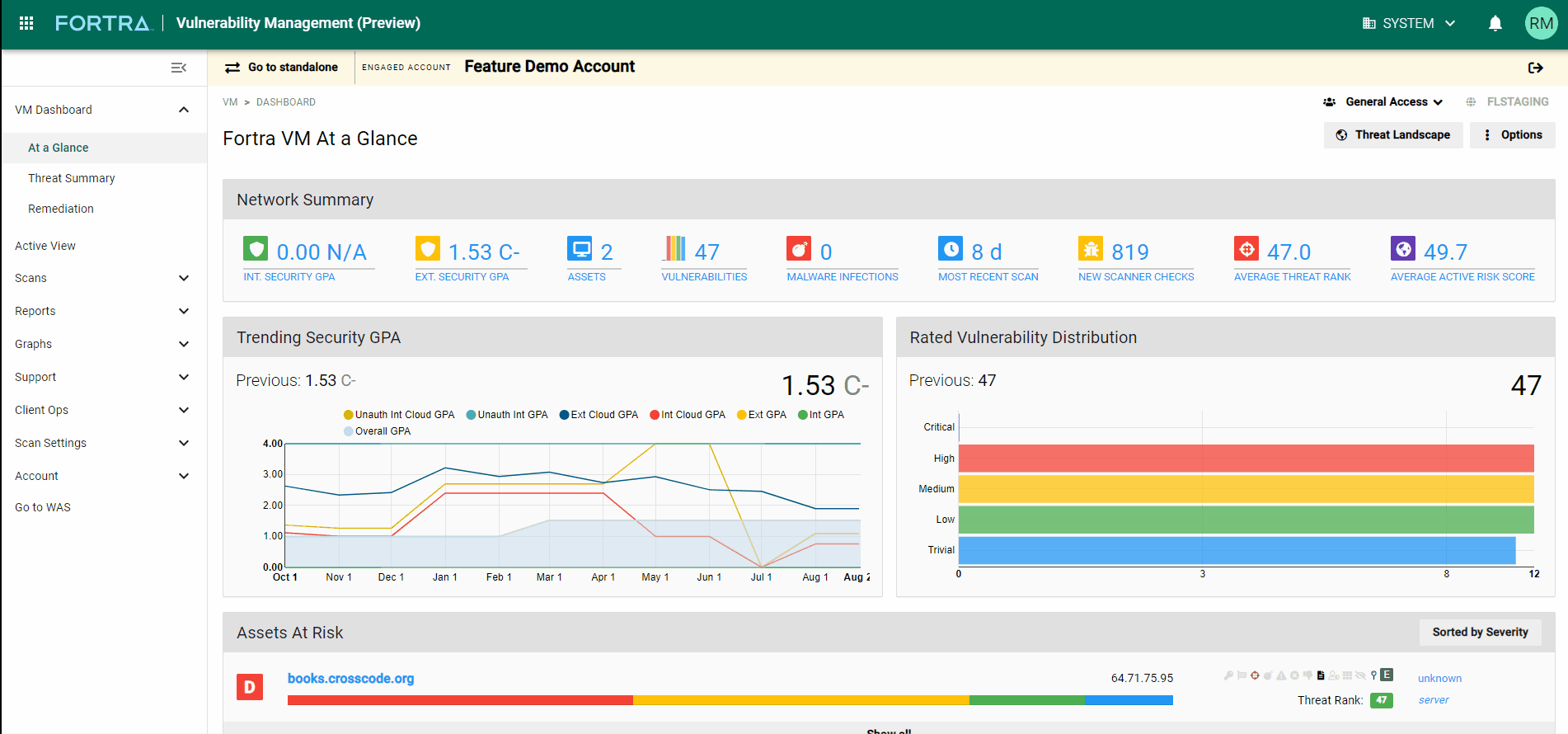Click the exit engaged account icon

[1535, 68]
